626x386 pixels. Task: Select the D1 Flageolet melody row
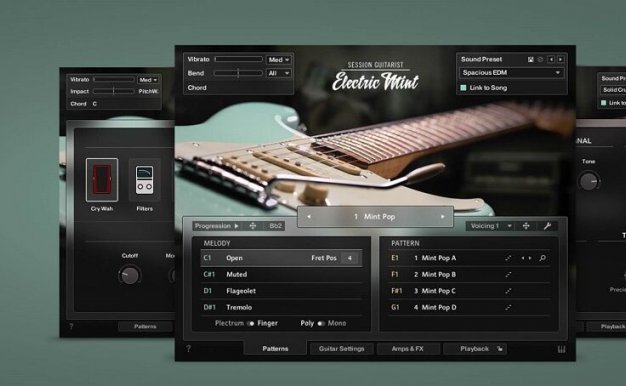[281, 291]
